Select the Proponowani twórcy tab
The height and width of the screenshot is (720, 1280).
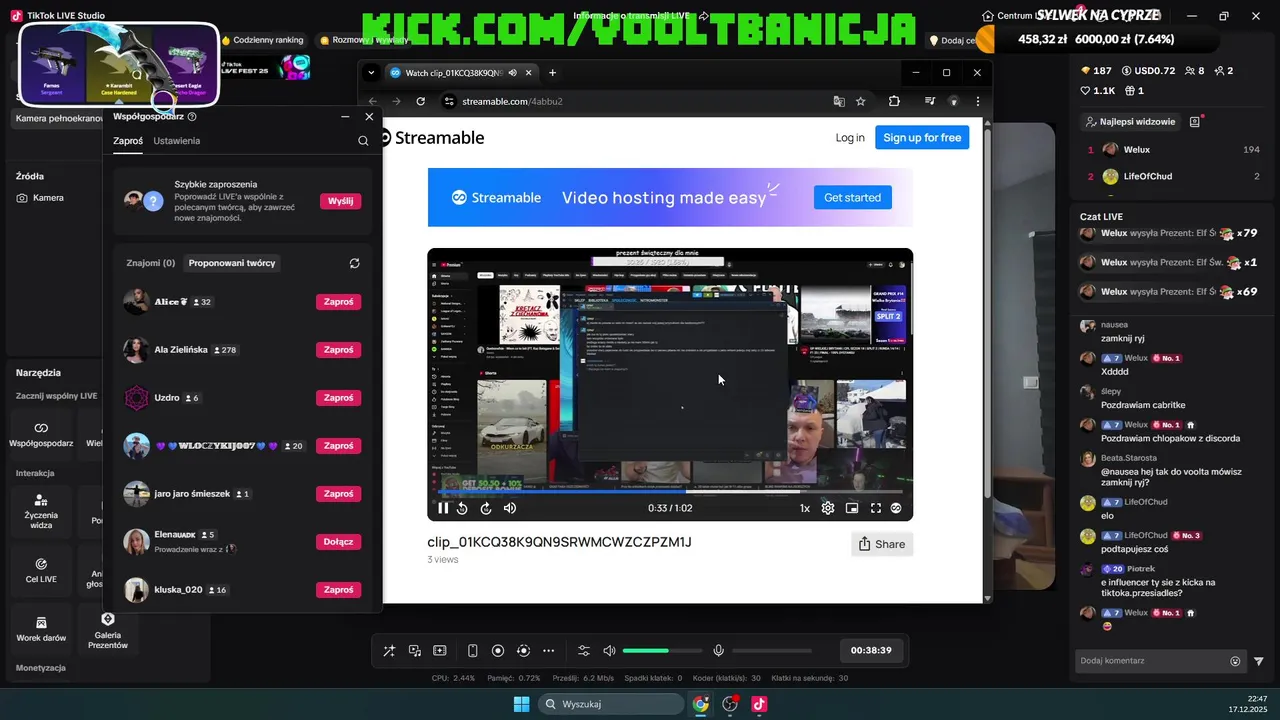pos(232,263)
